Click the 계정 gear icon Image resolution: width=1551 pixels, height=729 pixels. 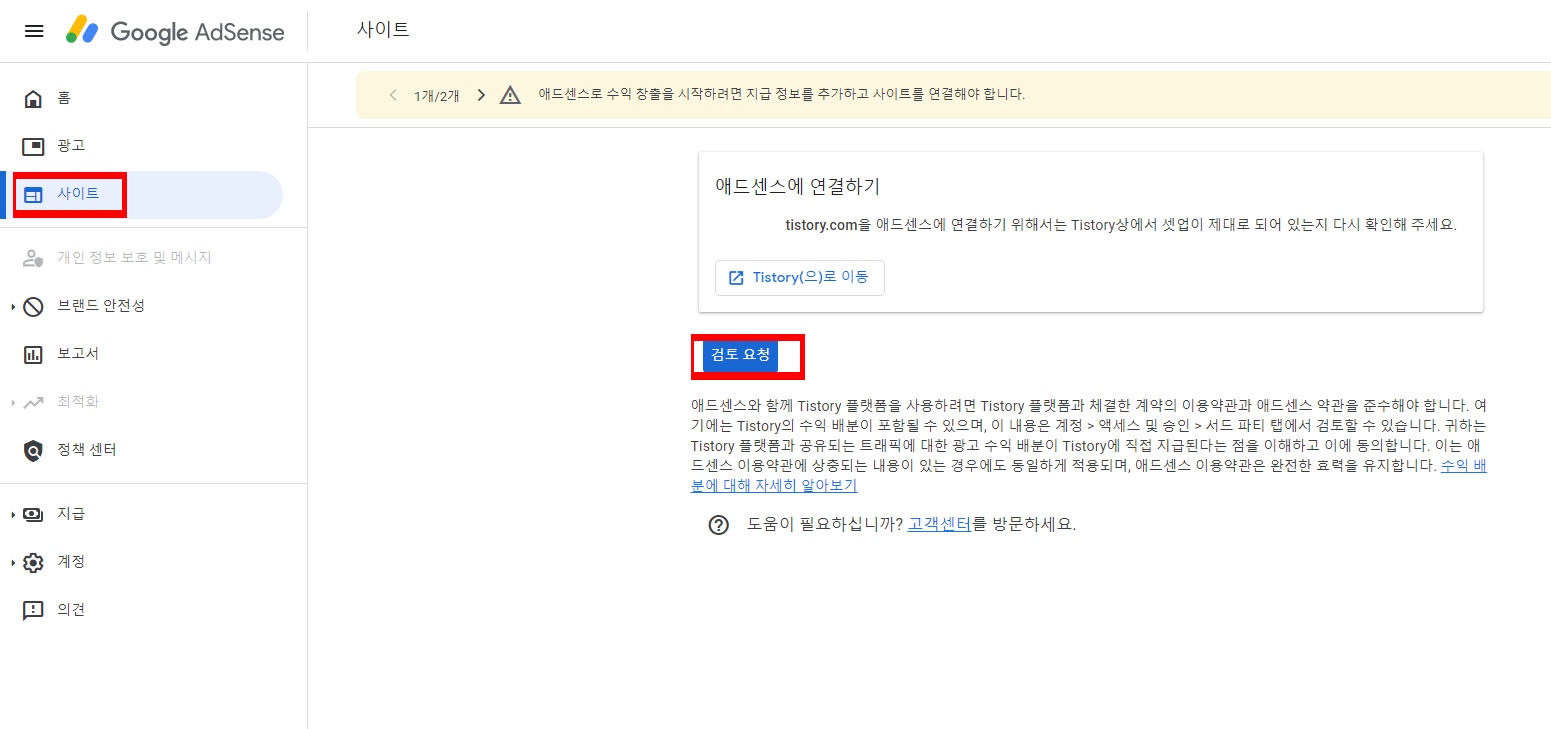click(33, 562)
